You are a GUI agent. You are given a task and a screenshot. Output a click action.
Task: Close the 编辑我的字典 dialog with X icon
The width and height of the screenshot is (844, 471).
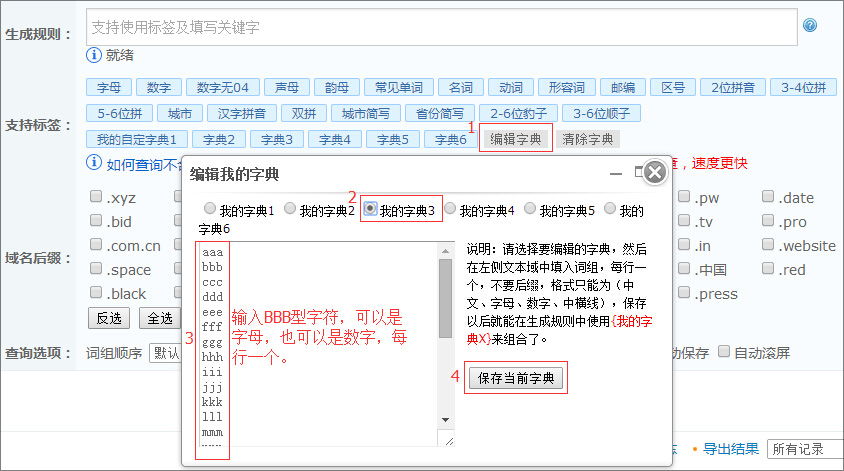pos(654,172)
